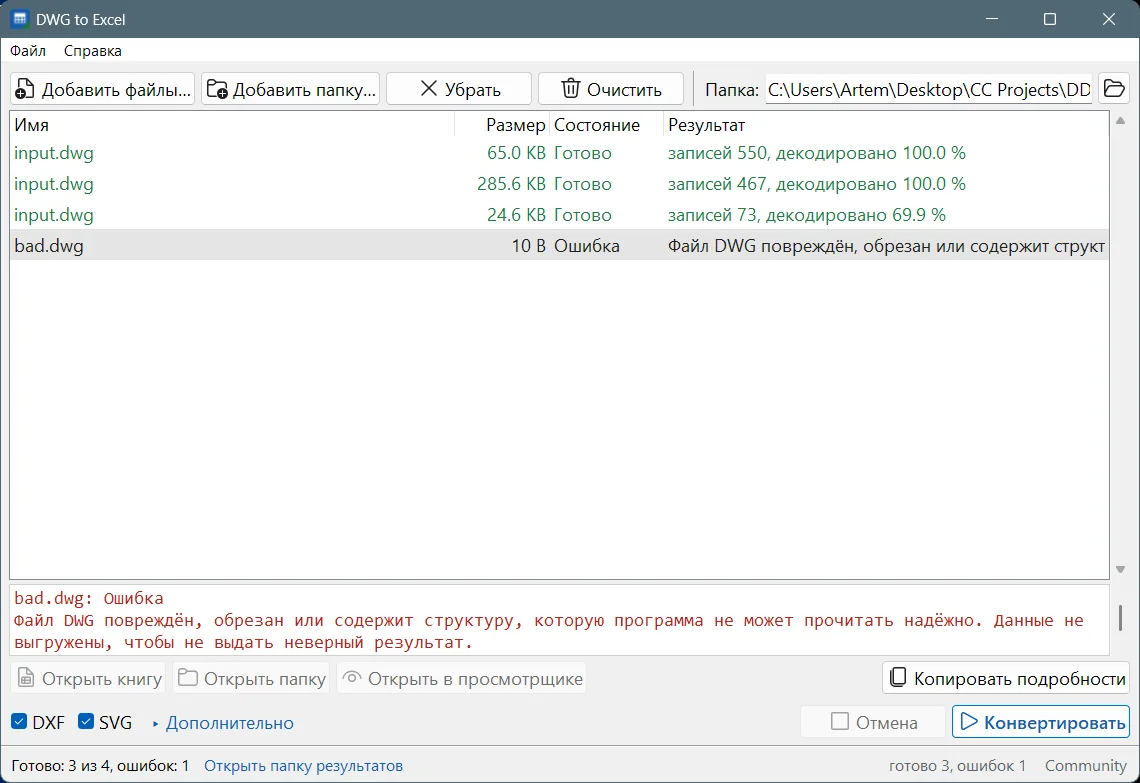1140x783 pixels.
Task: Click the Community edition label
Action: 1085,766
